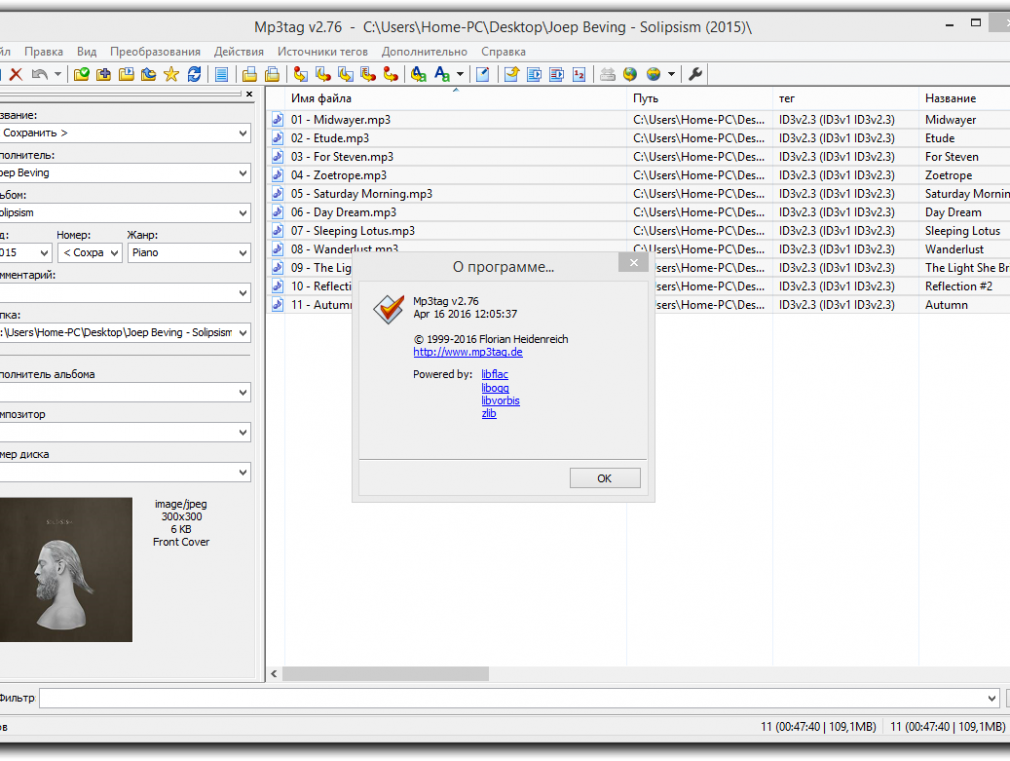The width and height of the screenshot is (1010, 761).
Task: Click the blue Refresh arrows icon
Action: coord(194,74)
